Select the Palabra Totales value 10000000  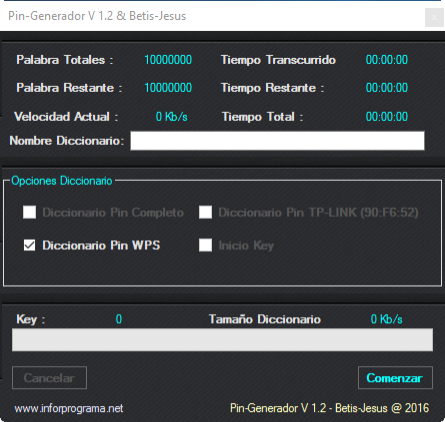pos(168,60)
